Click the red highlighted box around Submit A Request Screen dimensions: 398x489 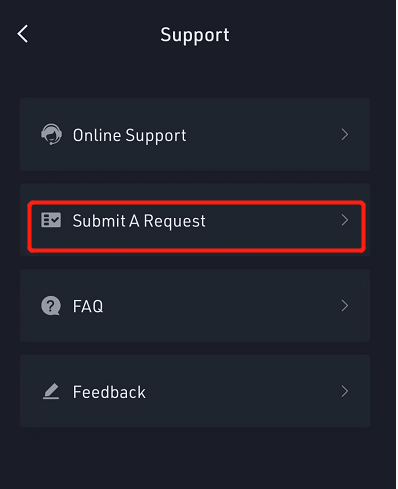197,227
